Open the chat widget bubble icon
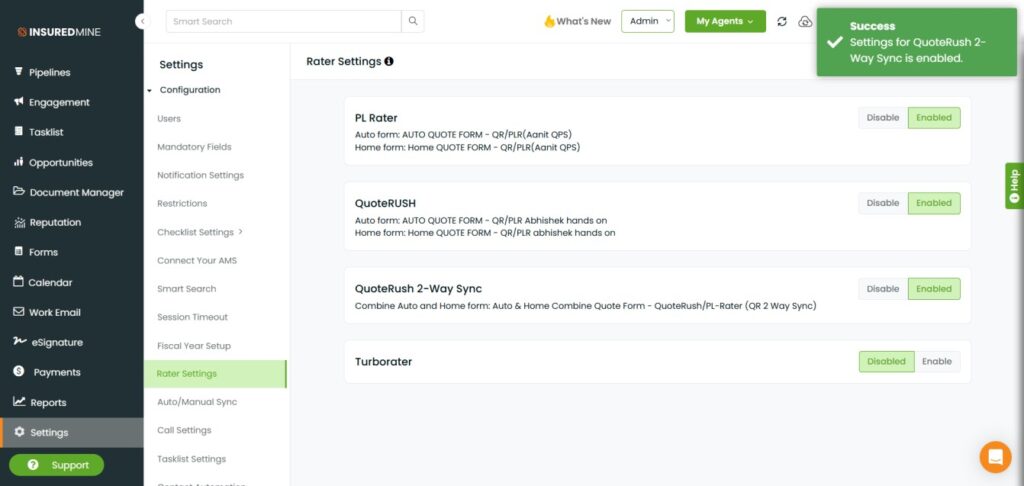The image size is (1024, 486). click(995, 457)
